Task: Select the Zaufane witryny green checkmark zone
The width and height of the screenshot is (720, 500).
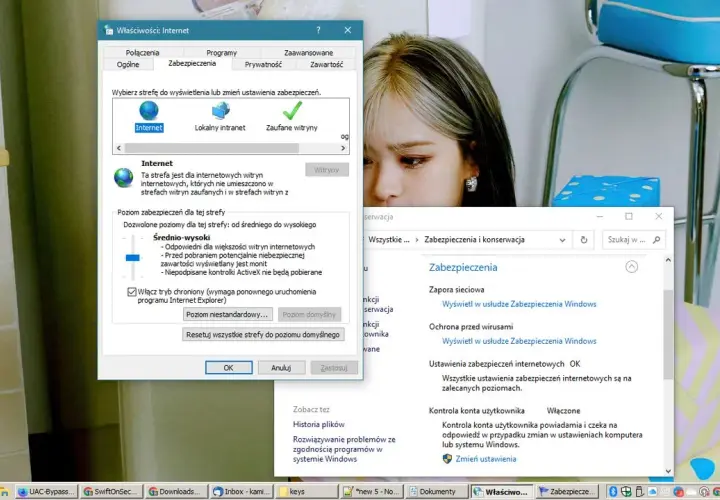Action: coord(292,111)
